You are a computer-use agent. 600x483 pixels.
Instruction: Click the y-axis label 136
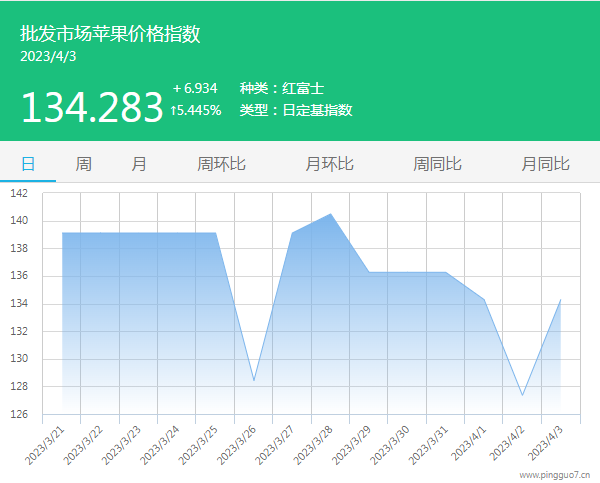click(x=19, y=276)
